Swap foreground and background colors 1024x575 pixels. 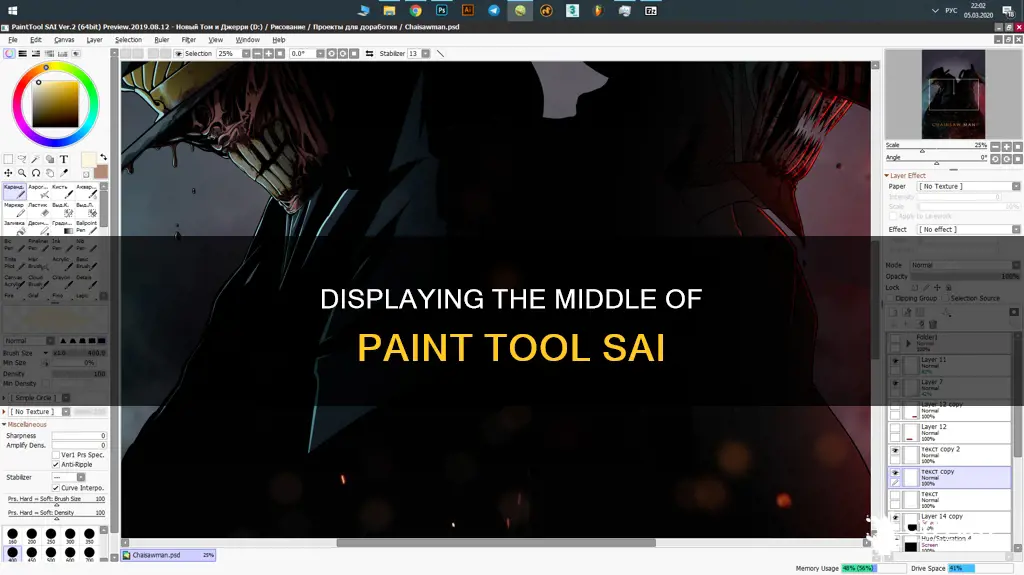(103, 157)
